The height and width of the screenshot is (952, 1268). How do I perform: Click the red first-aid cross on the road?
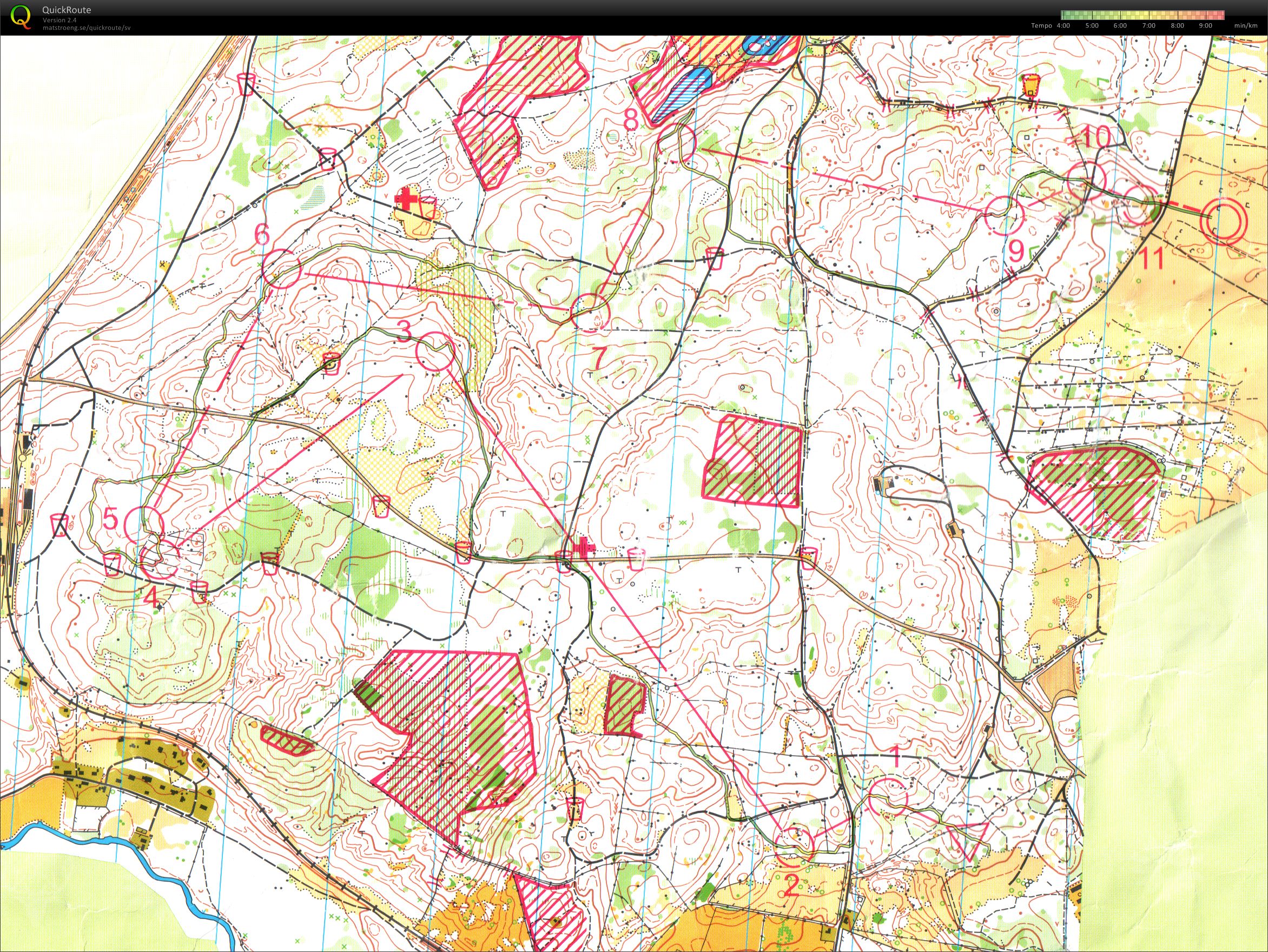(x=584, y=547)
